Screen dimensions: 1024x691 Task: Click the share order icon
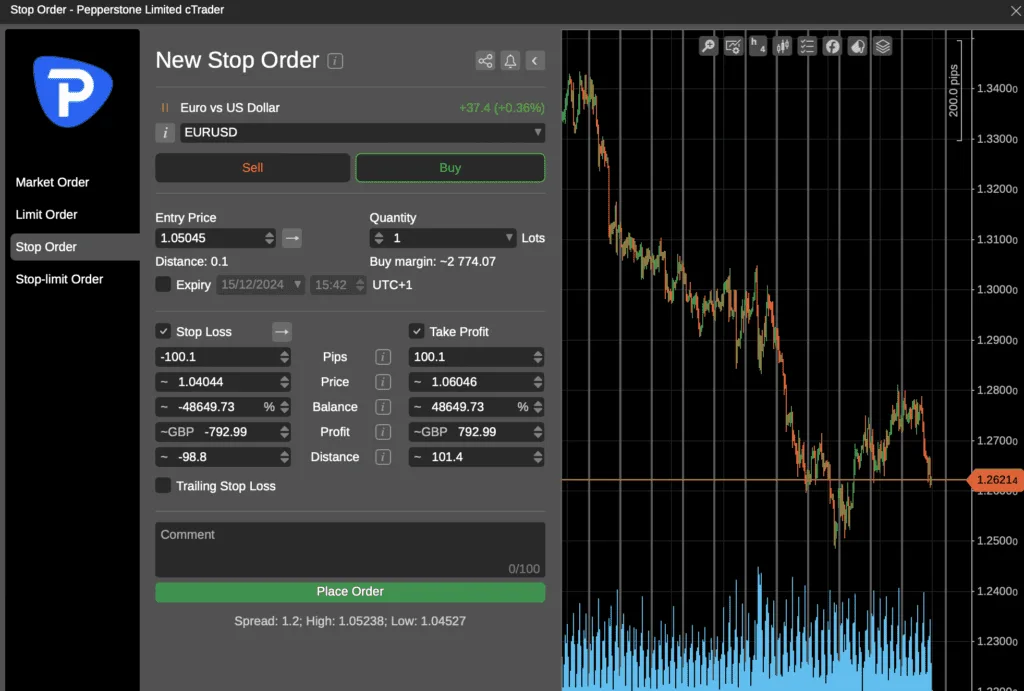coord(485,60)
